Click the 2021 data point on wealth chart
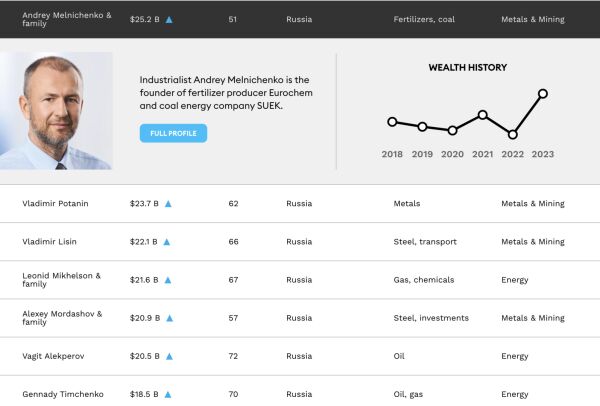Image resolution: width=600 pixels, height=406 pixels. click(x=483, y=115)
